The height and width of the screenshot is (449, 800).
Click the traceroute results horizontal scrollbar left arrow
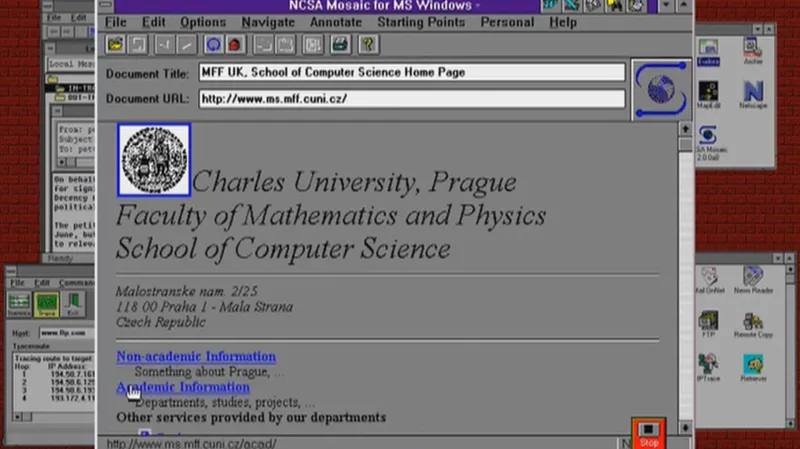pyautogui.click(x=18, y=417)
